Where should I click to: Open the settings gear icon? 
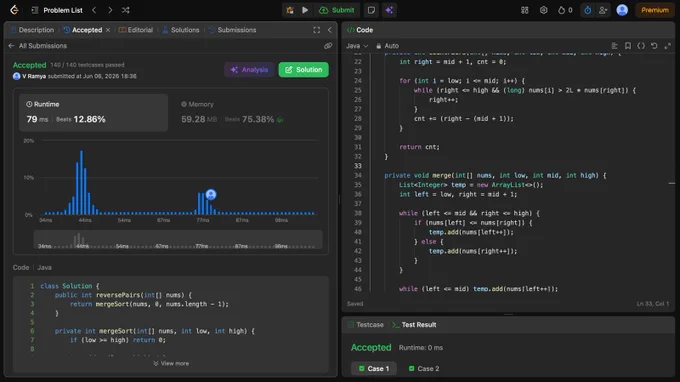tap(544, 10)
